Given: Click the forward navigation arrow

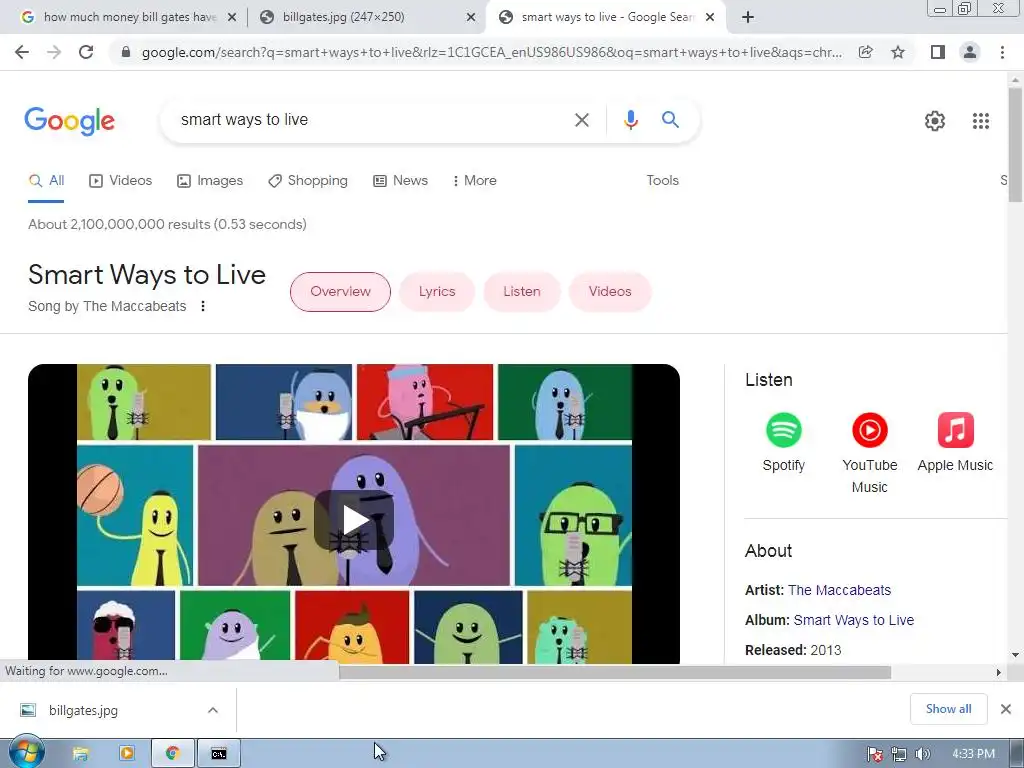Looking at the screenshot, I should pyautogui.click(x=54, y=52).
